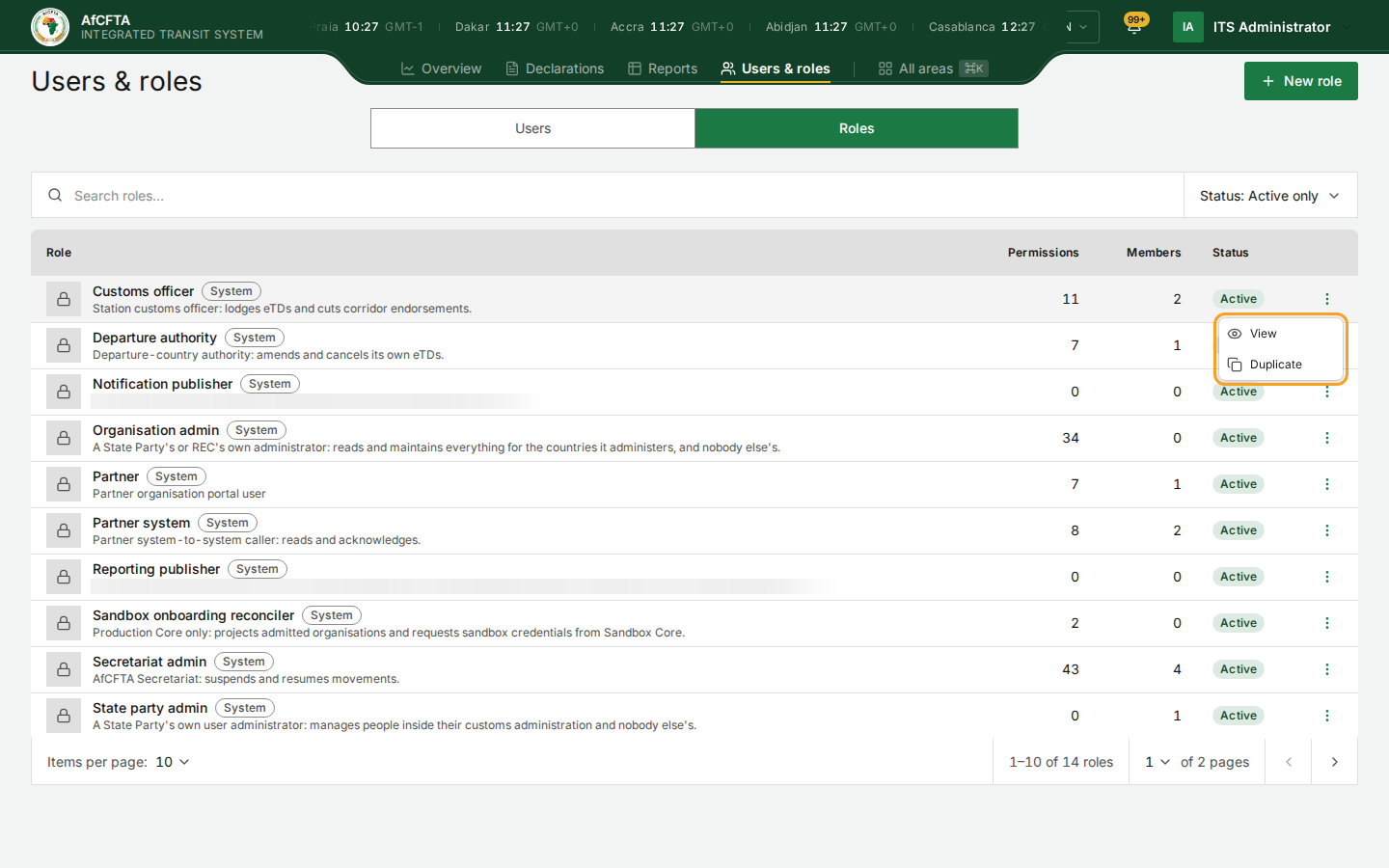Image resolution: width=1389 pixels, height=868 pixels.
Task: Select View from the context menu
Action: coord(1281,334)
